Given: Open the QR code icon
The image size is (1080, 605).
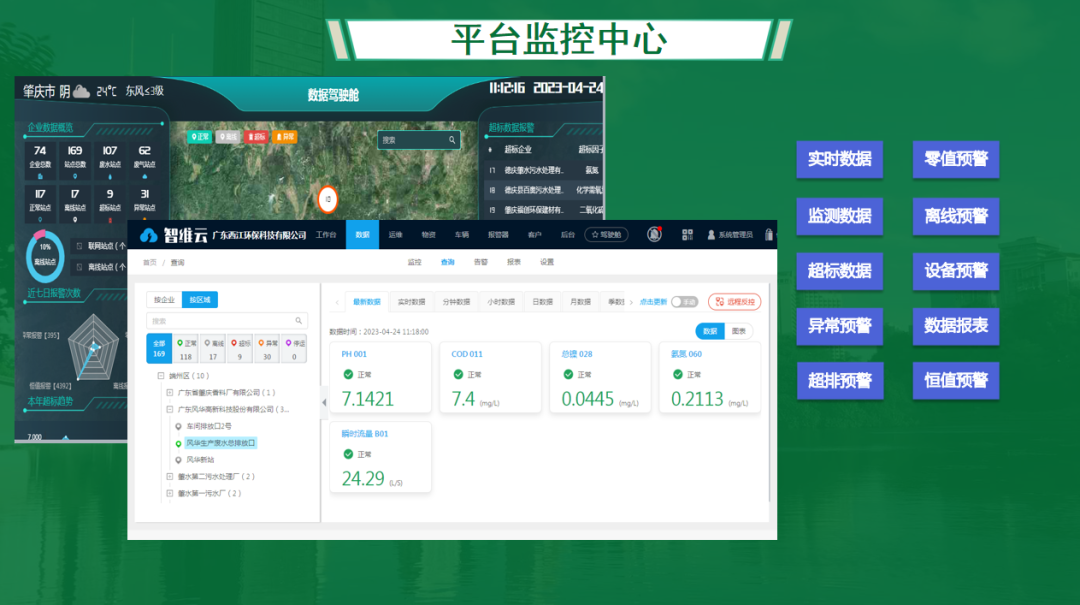Looking at the screenshot, I should (688, 234).
